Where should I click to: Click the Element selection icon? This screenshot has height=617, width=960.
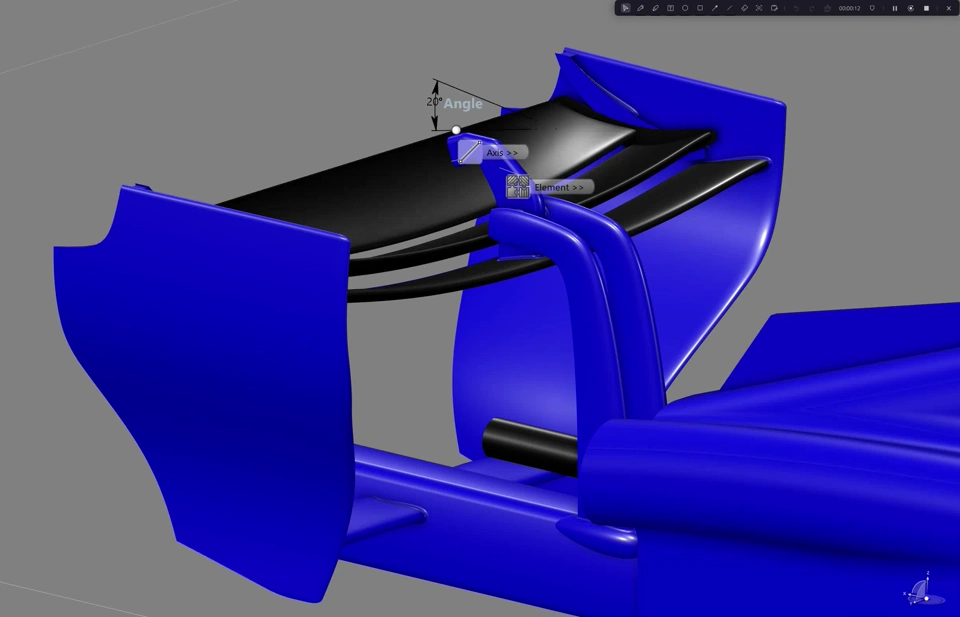(x=518, y=187)
